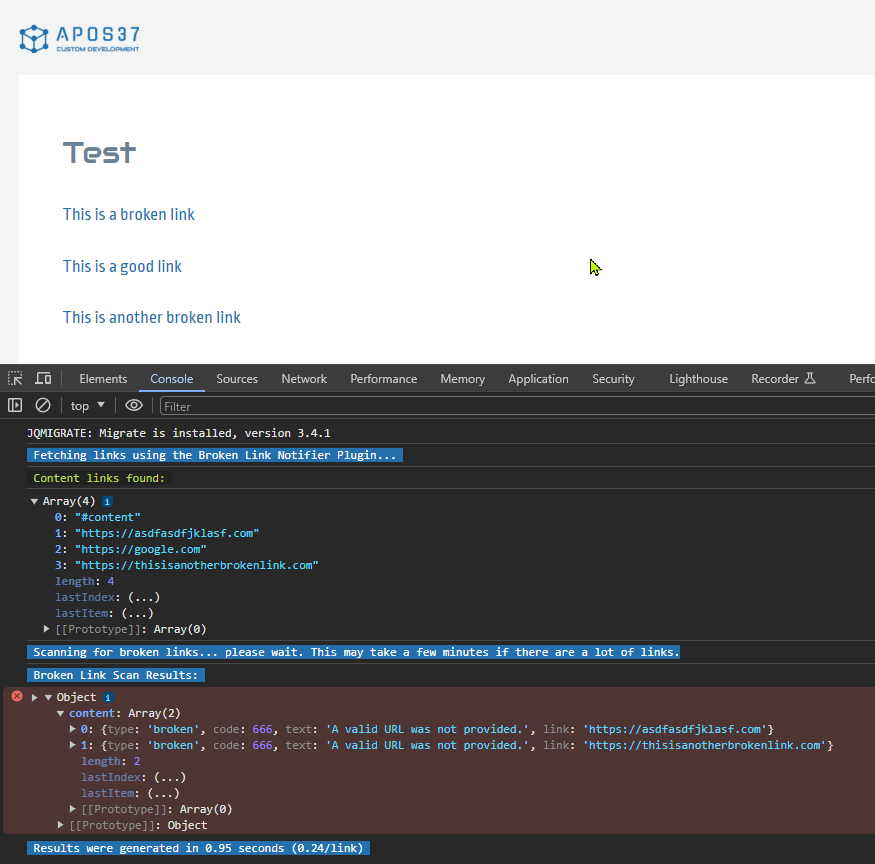The image size is (875, 864).
Task: Click the APOS37 site logo
Action: pos(79,38)
